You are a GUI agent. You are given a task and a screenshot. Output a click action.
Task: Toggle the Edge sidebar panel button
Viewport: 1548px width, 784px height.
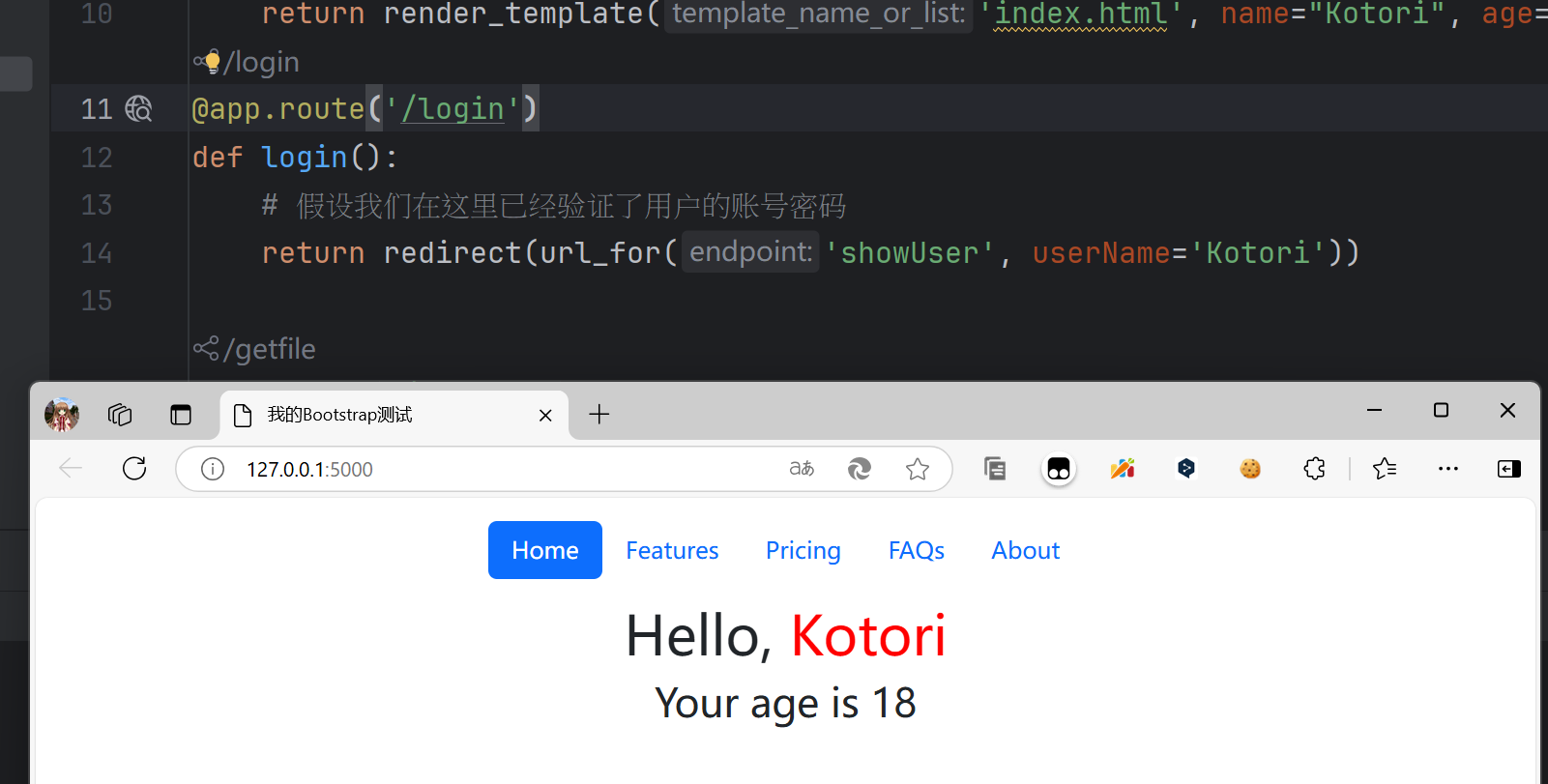pos(1508,469)
